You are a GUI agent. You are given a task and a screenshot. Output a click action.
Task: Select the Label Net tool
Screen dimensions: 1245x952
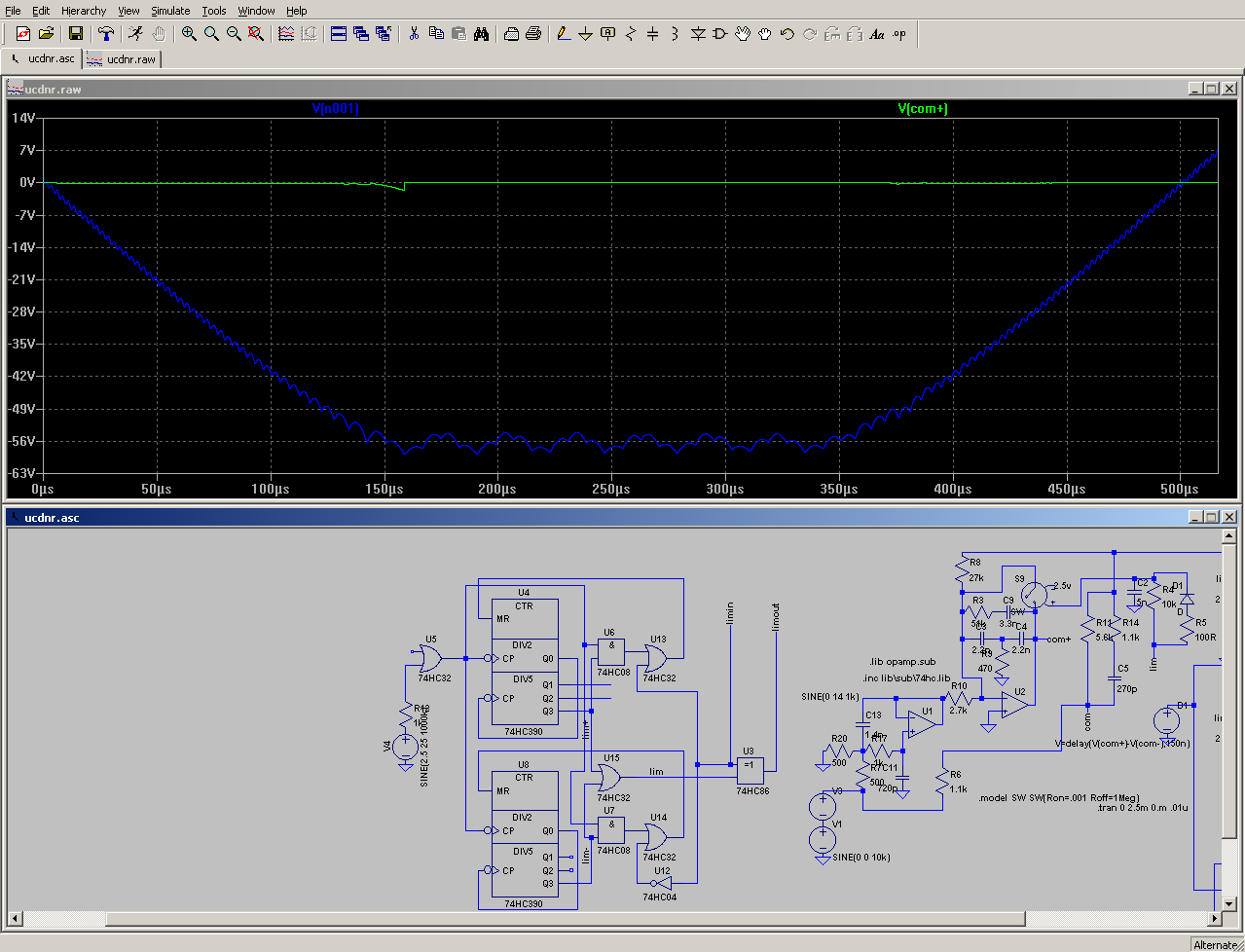pos(608,33)
